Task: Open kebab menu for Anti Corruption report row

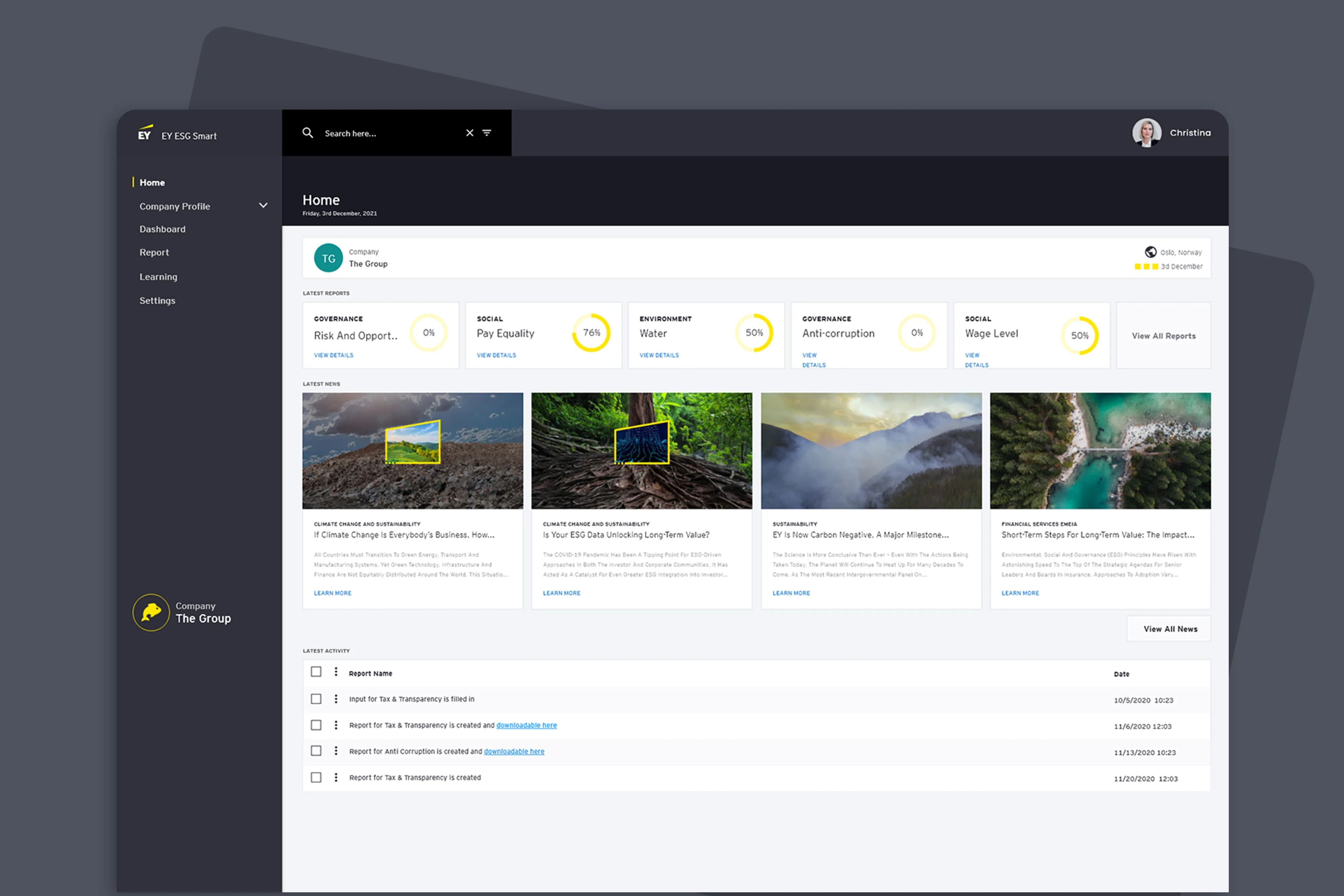Action: tap(336, 751)
